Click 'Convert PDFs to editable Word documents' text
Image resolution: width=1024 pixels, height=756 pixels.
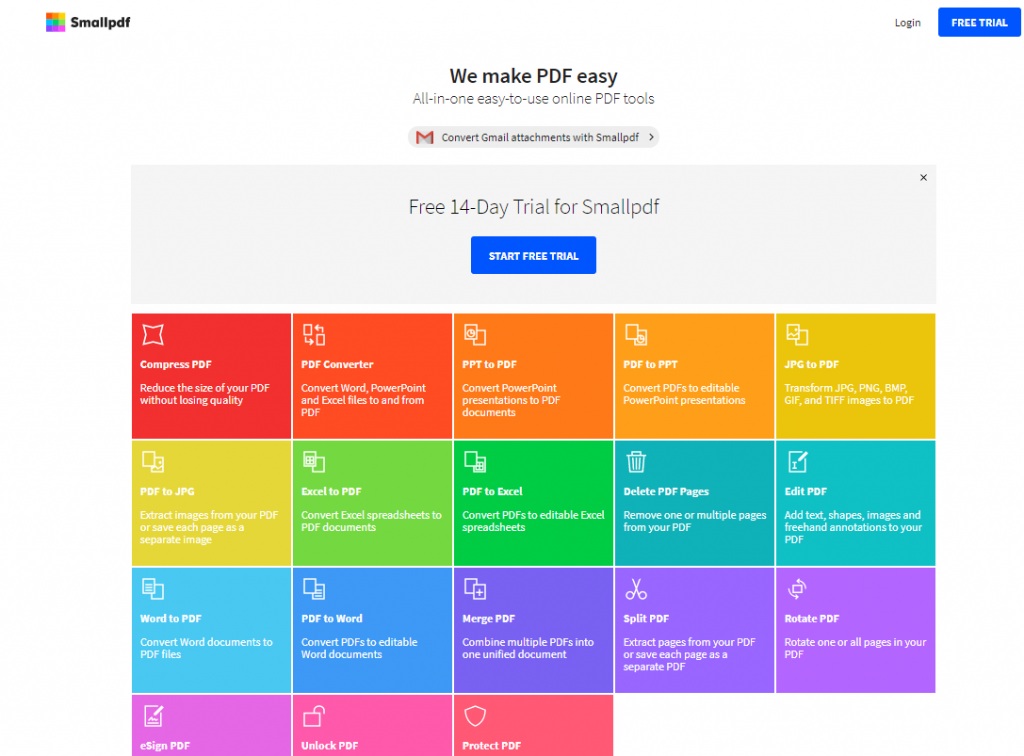tap(359, 648)
